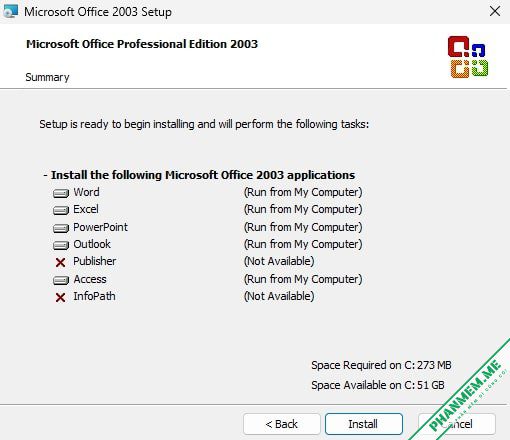Select the Outlook application label
Image resolution: width=510 pixels, height=440 pixels.
pyautogui.click(x=92, y=244)
